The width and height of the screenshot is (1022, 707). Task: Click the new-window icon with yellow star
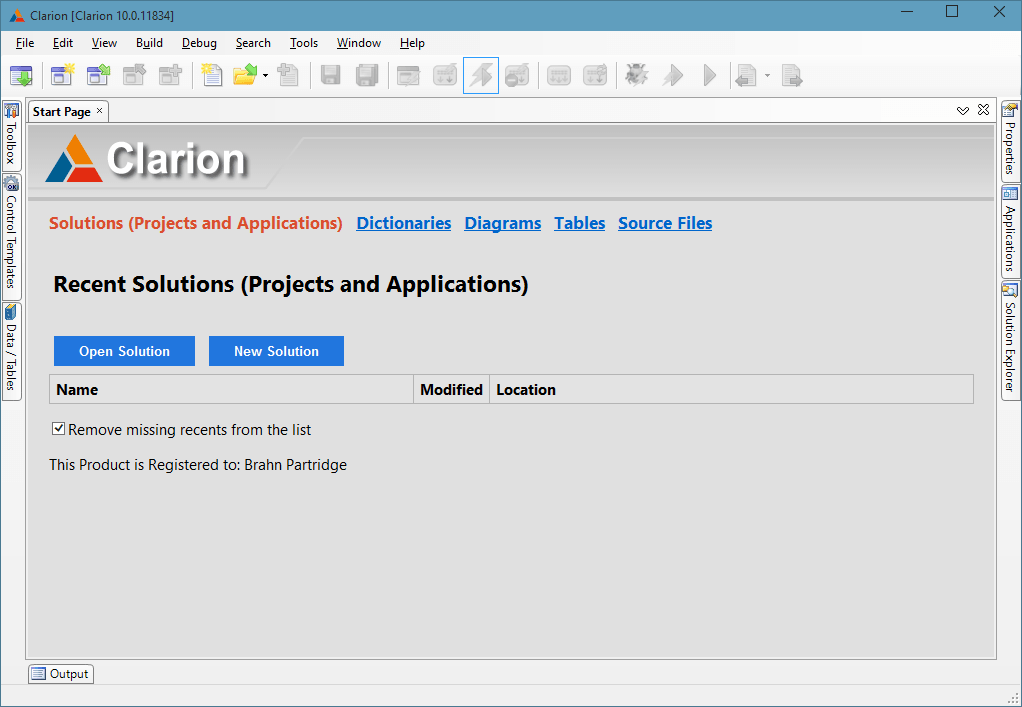(63, 75)
